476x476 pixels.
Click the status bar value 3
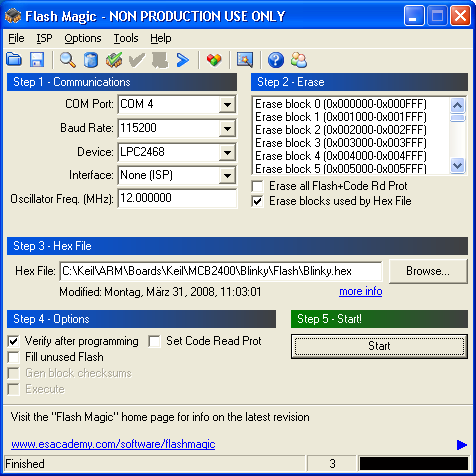[332, 464]
